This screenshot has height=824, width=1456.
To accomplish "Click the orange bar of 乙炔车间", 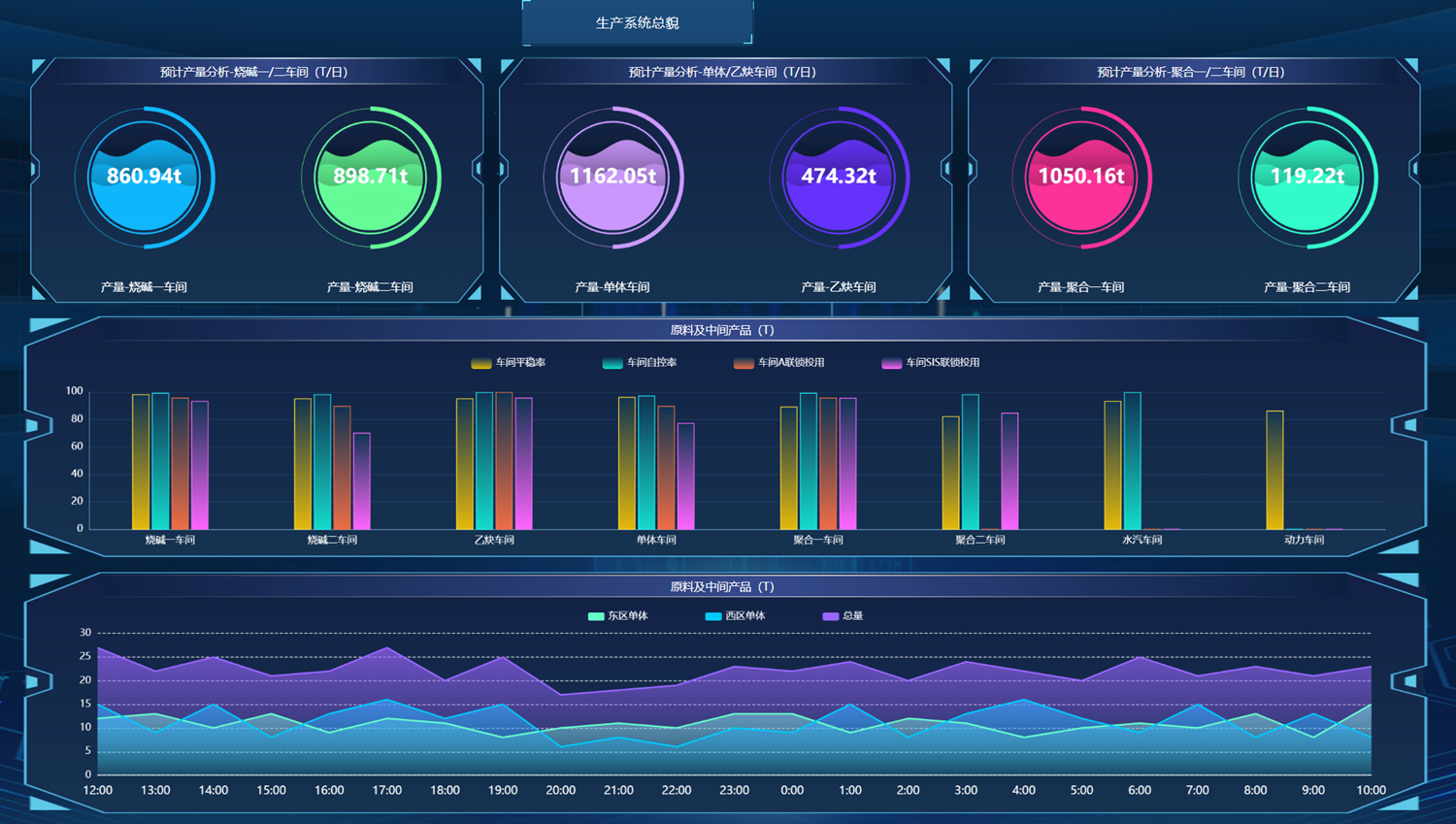I will 504,461.
